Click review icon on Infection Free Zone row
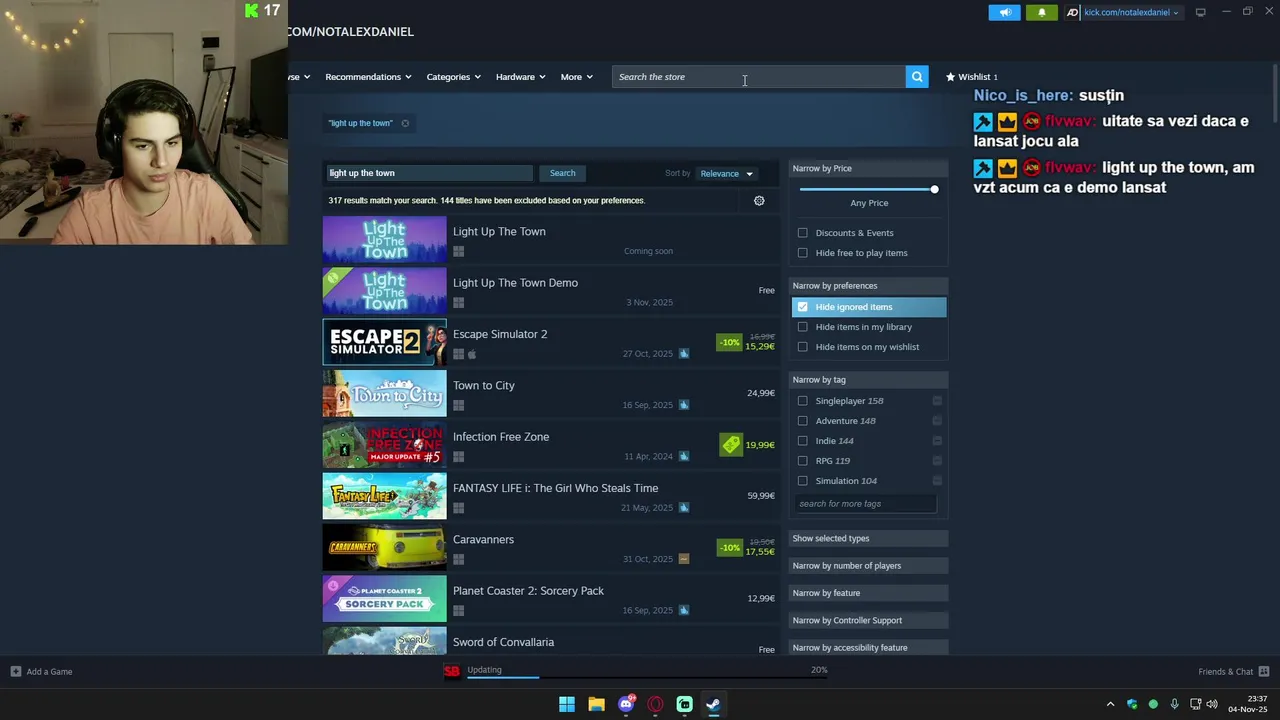Image resolution: width=1280 pixels, height=720 pixels. 684,457
